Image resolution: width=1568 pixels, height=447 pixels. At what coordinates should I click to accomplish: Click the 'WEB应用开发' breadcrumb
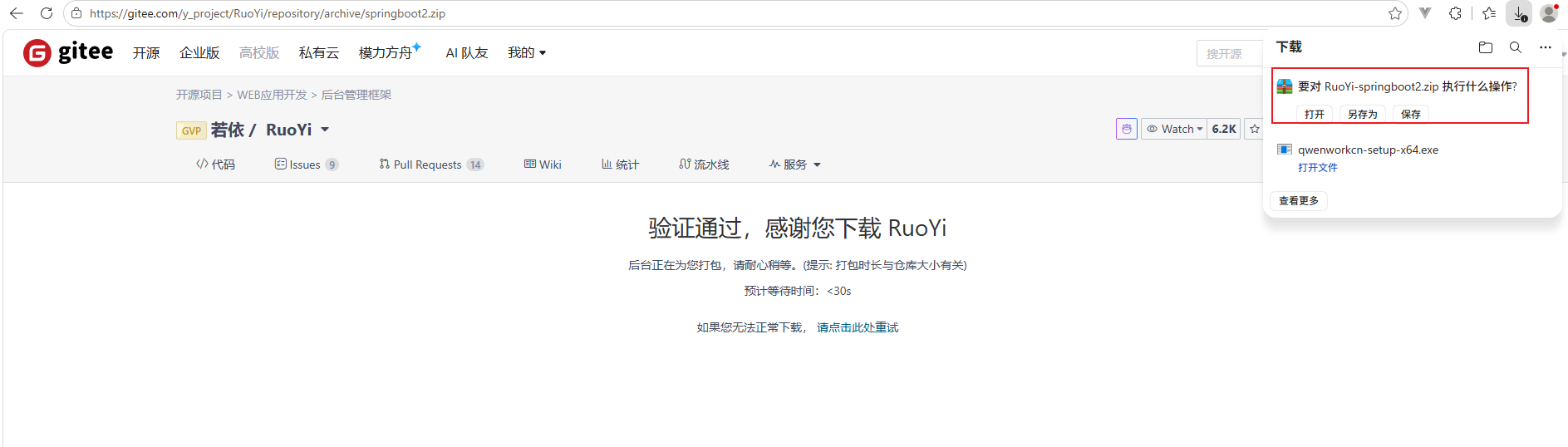(x=272, y=95)
